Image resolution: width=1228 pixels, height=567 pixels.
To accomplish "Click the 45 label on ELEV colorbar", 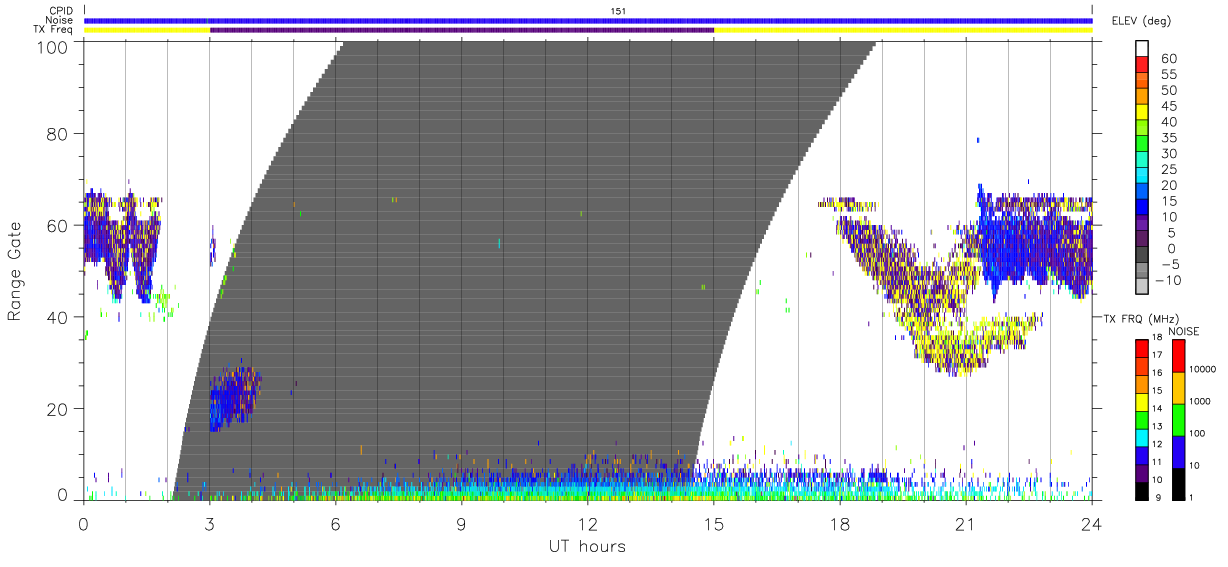I will coord(1168,106).
